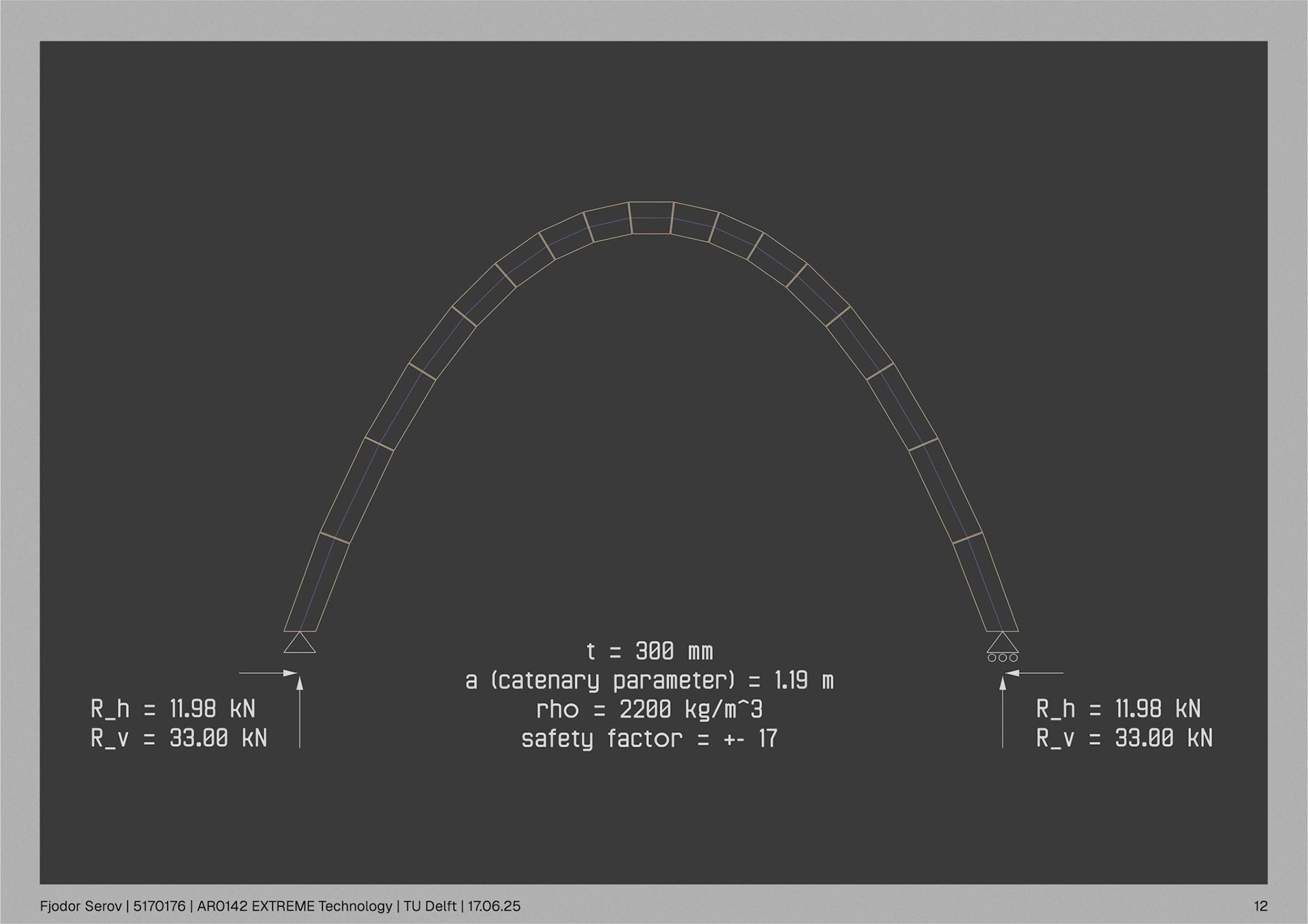The width and height of the screenshot is (1308, 924).
Task: Select the left vertical reaction arrow
Action: coord(300,712)
